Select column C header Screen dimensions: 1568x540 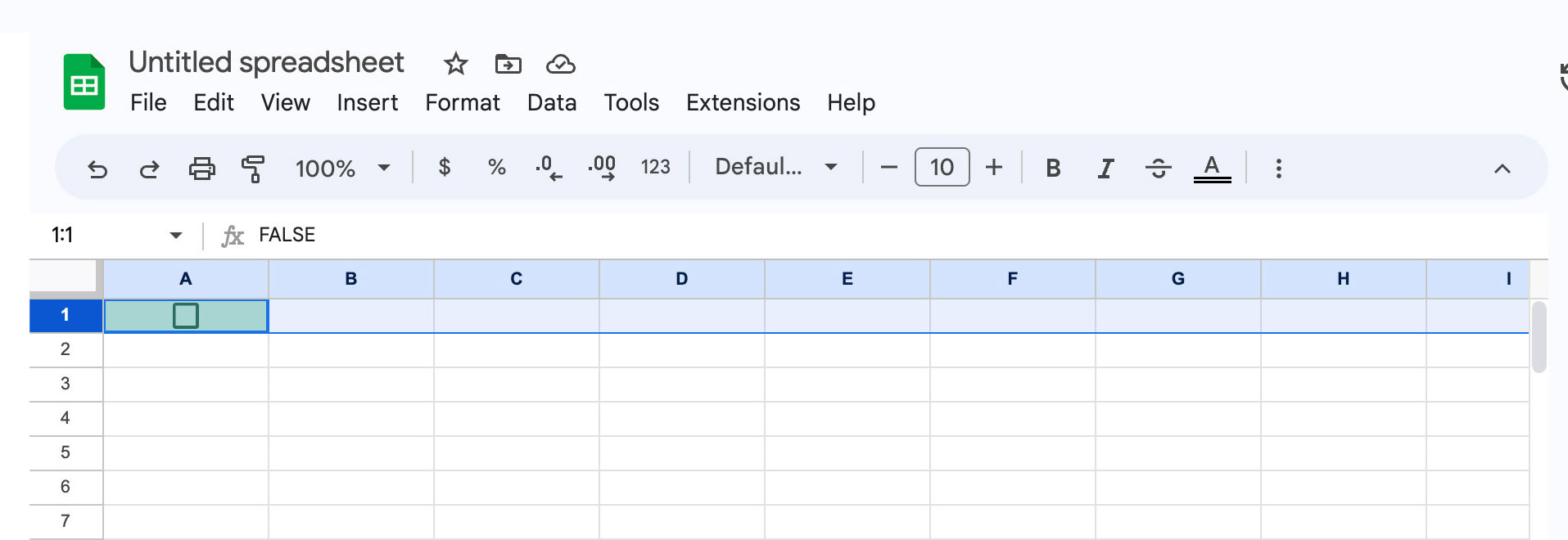pyautogui.click(x=517, y=279)
